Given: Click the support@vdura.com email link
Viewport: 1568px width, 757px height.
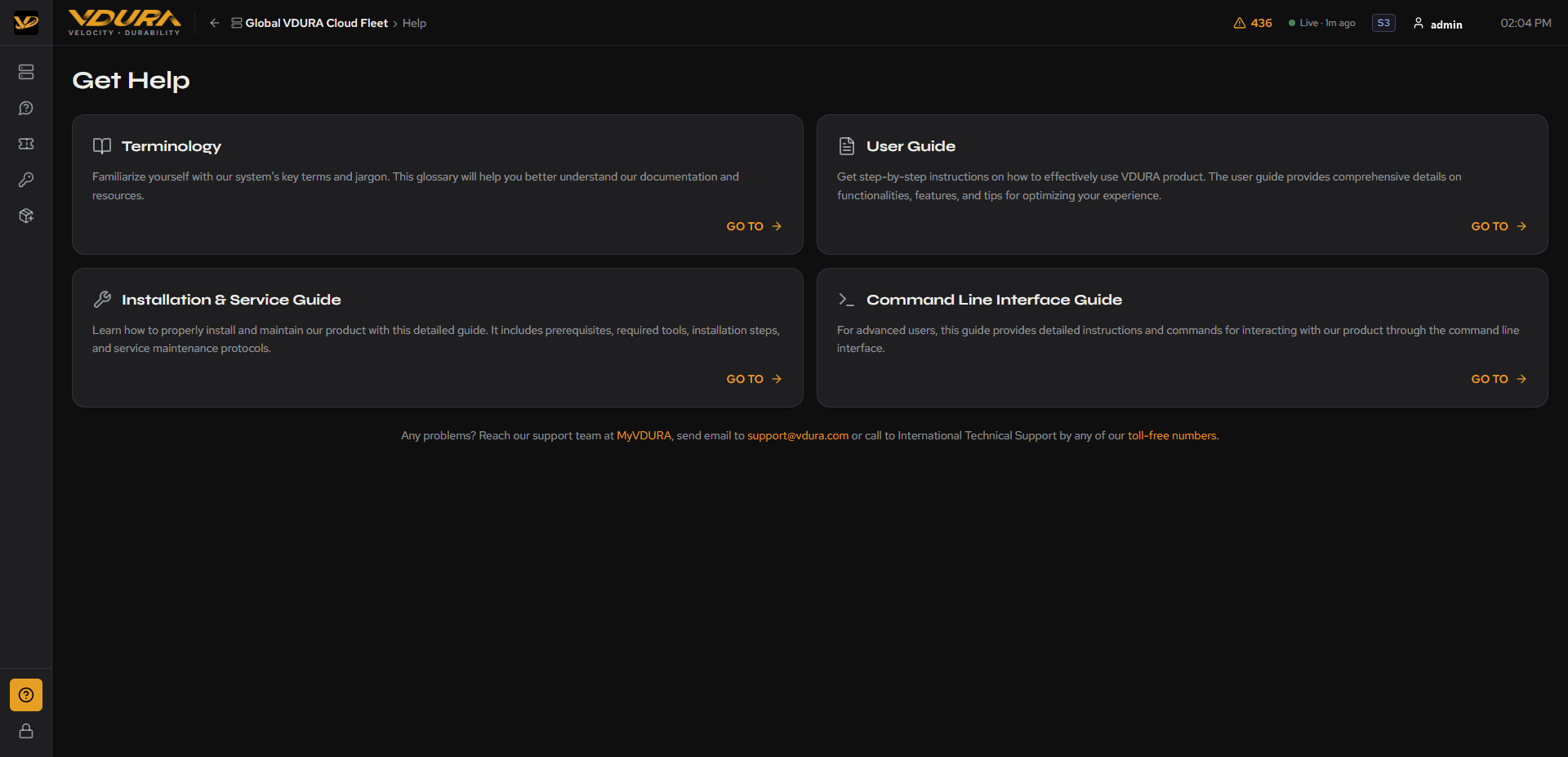Looking at the screenshot, I should (798, 435).
